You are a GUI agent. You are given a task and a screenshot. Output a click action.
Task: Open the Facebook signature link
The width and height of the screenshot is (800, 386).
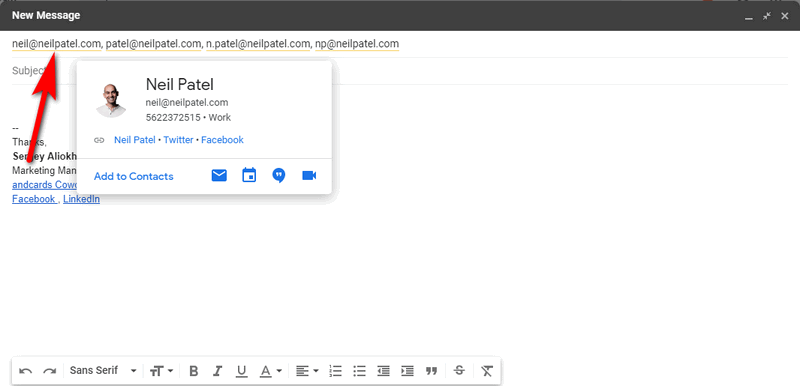[34, 199]
